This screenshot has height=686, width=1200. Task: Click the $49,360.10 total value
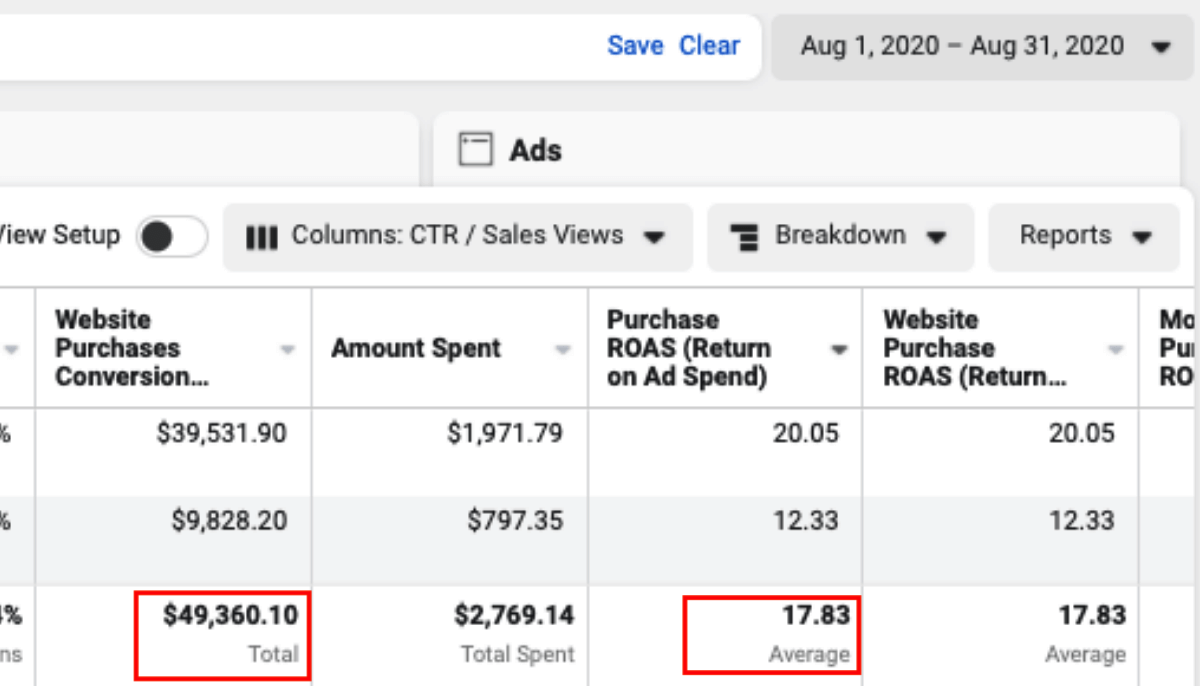tap(230, 615)
